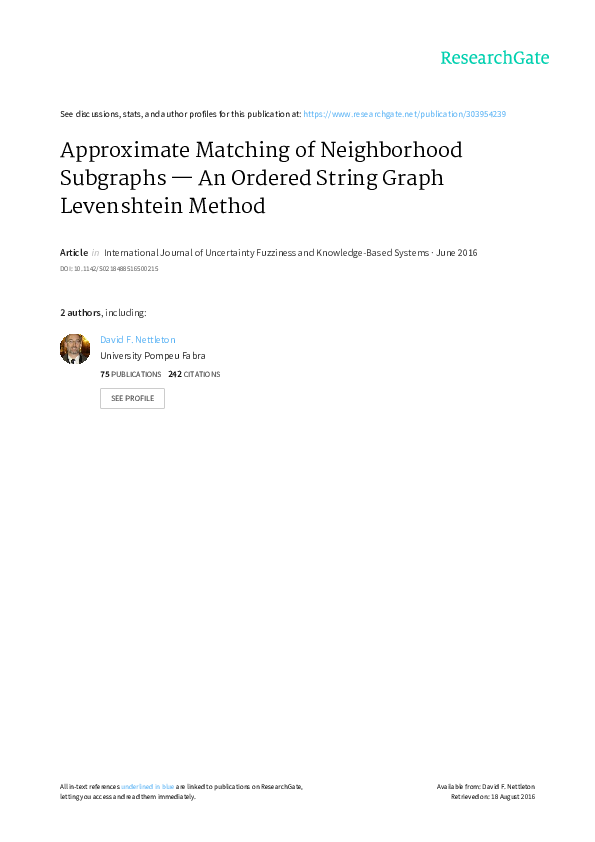
Task: Open the David F. Nettleton author link
Action: [137, 339]
